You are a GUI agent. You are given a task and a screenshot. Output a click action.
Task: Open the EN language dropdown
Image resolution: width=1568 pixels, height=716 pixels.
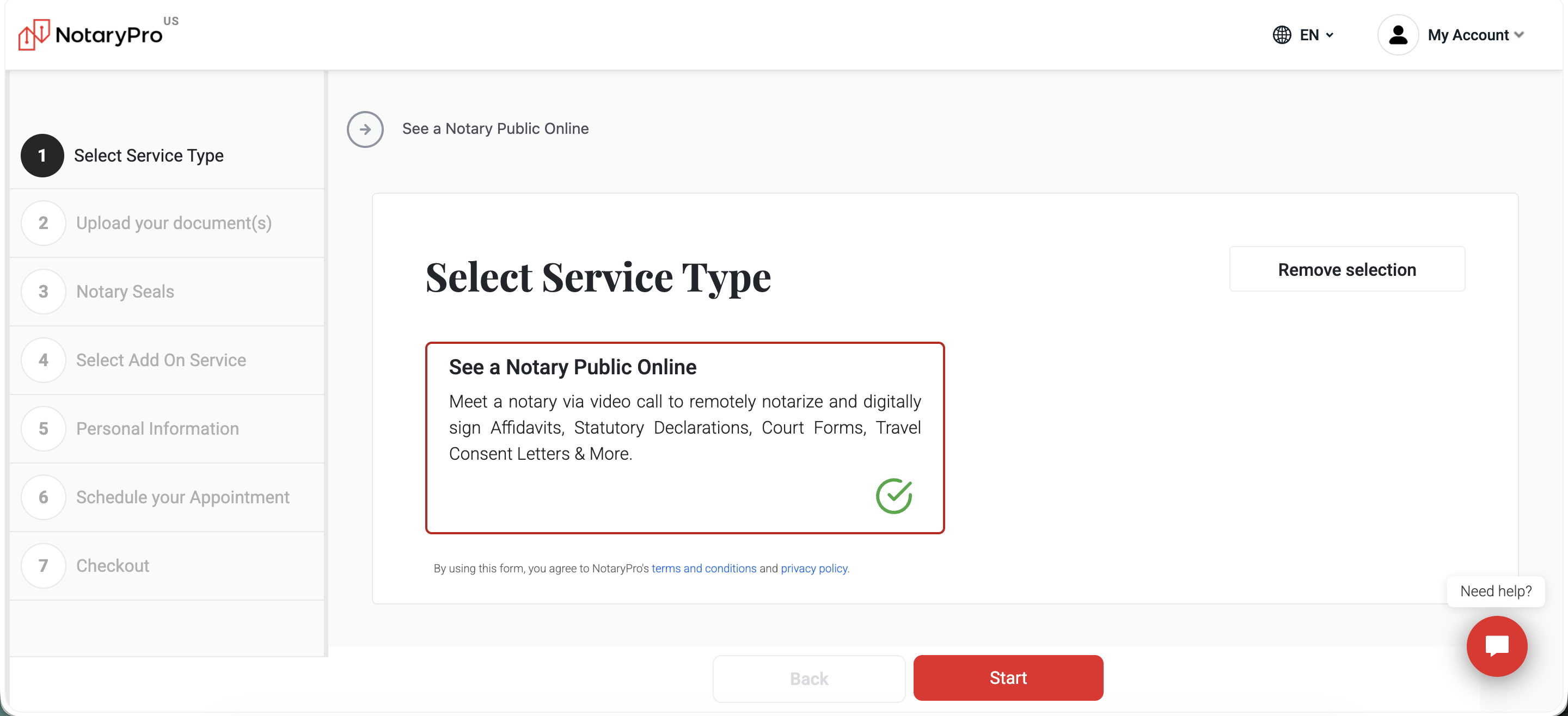pyautogui.click(x=1315, y=35)
